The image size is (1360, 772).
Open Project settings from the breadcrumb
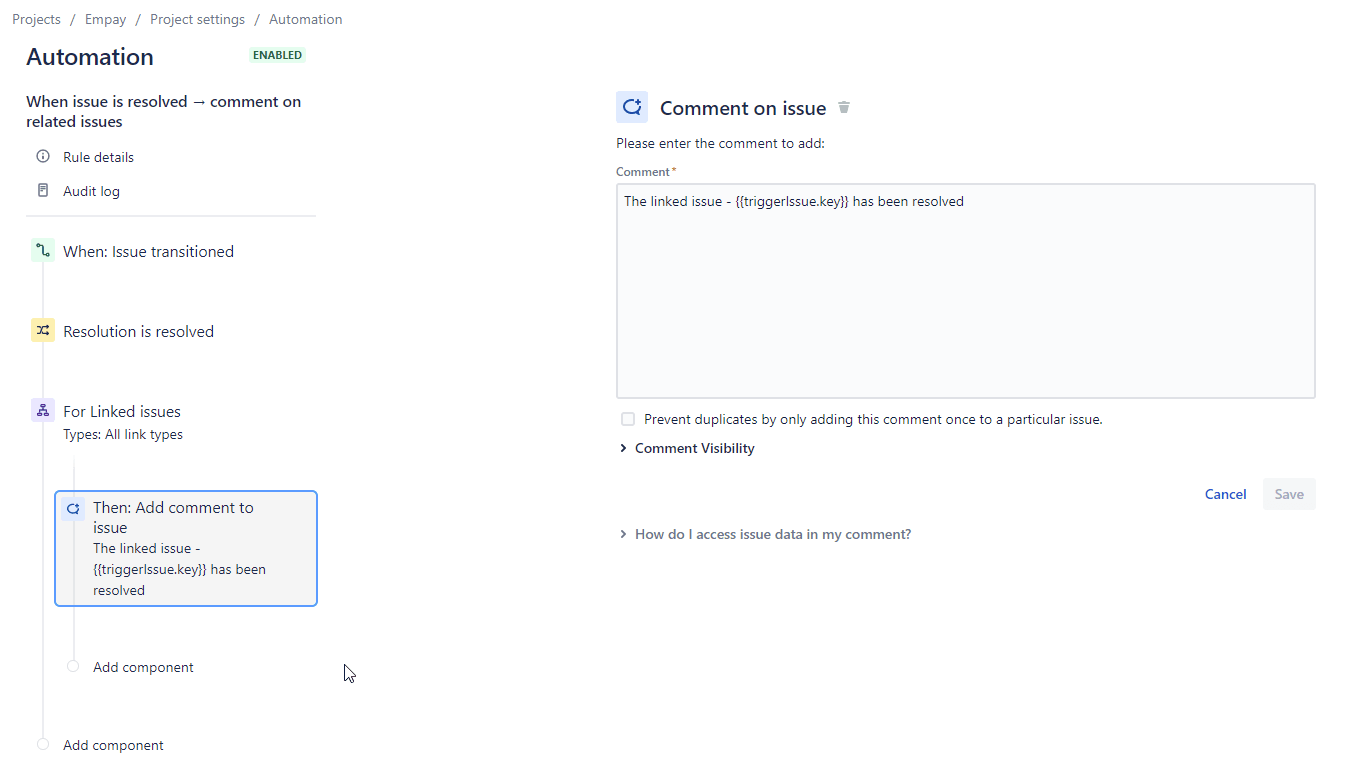pyautogui.click(x=197, y=18)
